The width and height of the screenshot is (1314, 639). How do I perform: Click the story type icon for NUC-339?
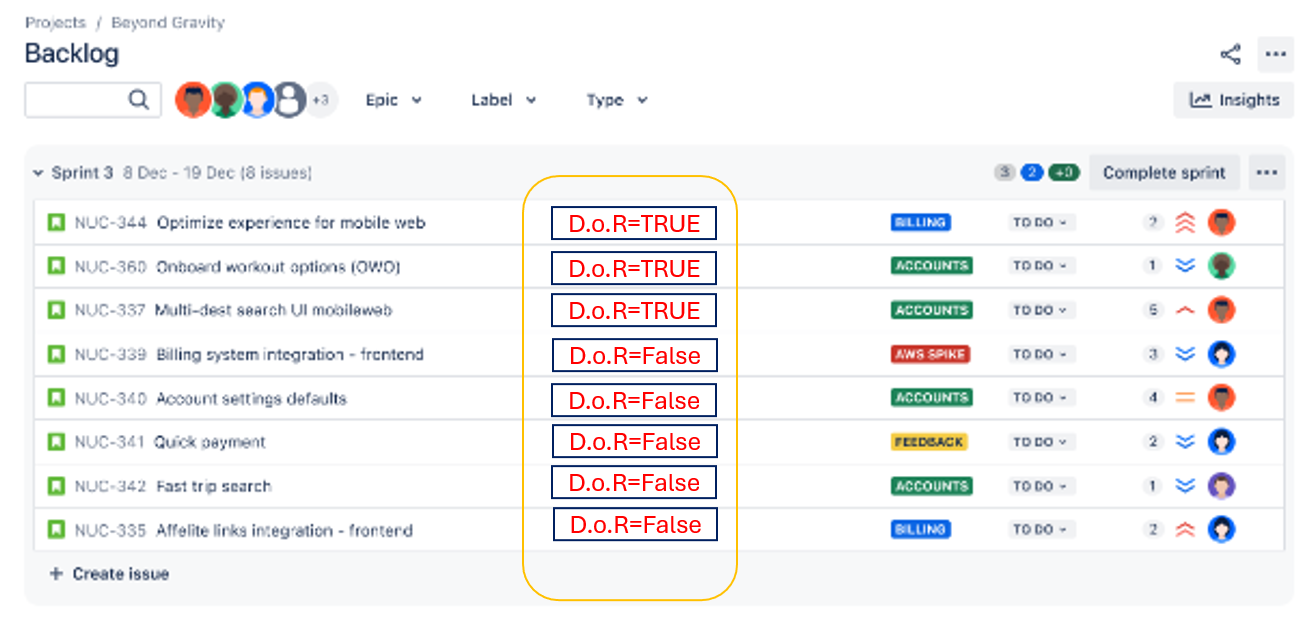point(56,354)
